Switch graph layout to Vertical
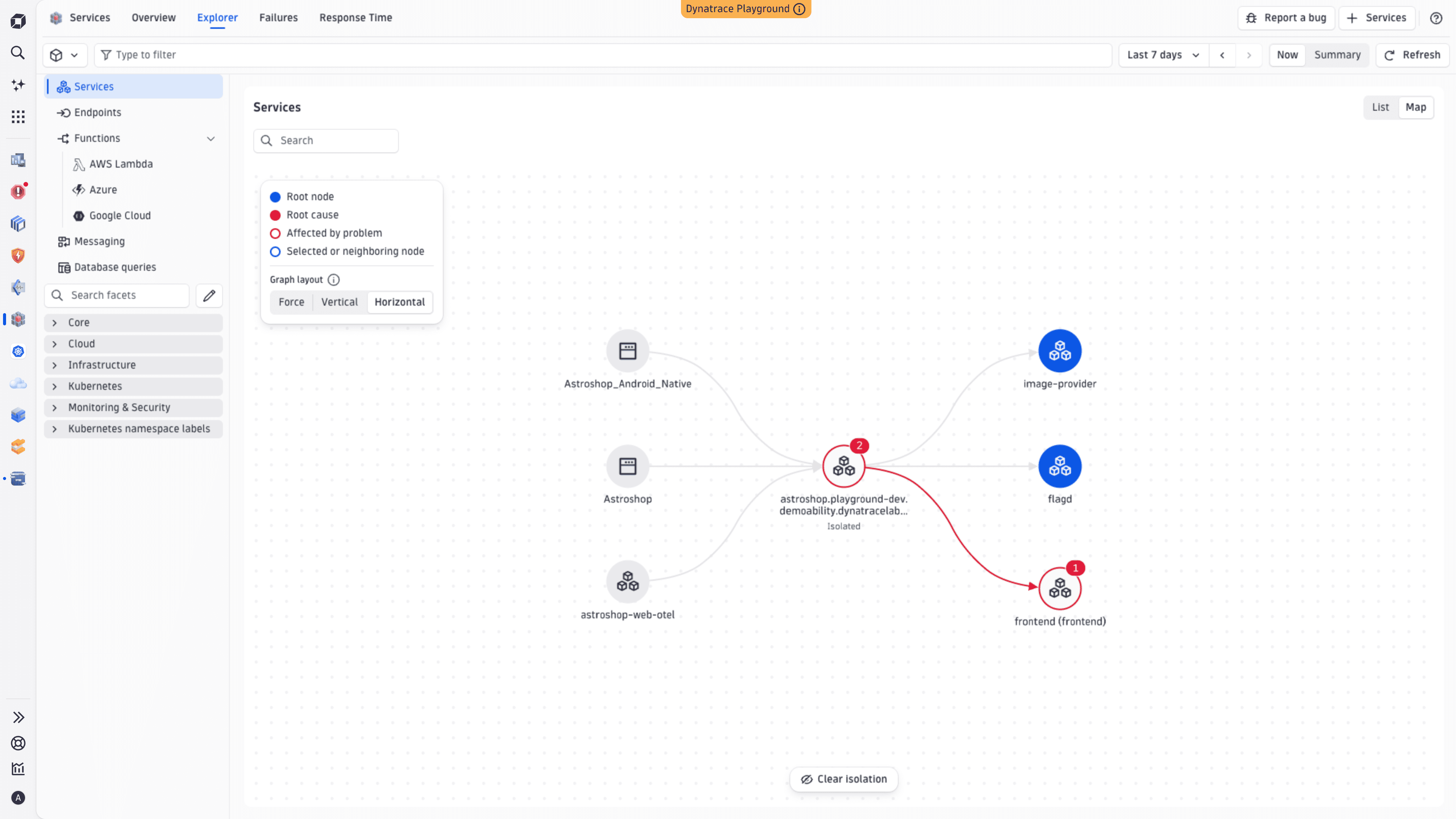 [x=339, y=302]
